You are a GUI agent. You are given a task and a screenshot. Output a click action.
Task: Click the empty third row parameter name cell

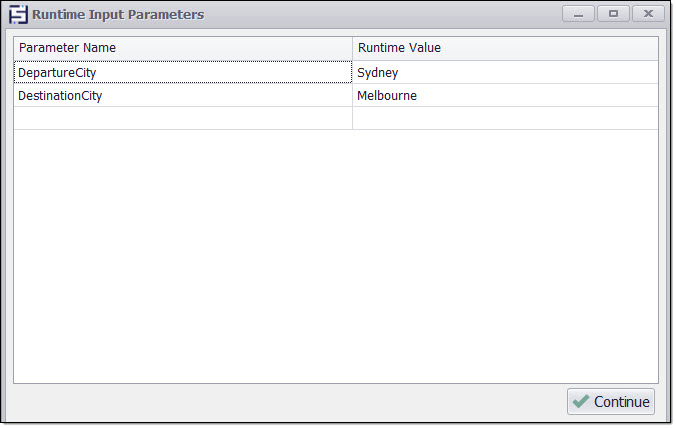pos(183,118)
